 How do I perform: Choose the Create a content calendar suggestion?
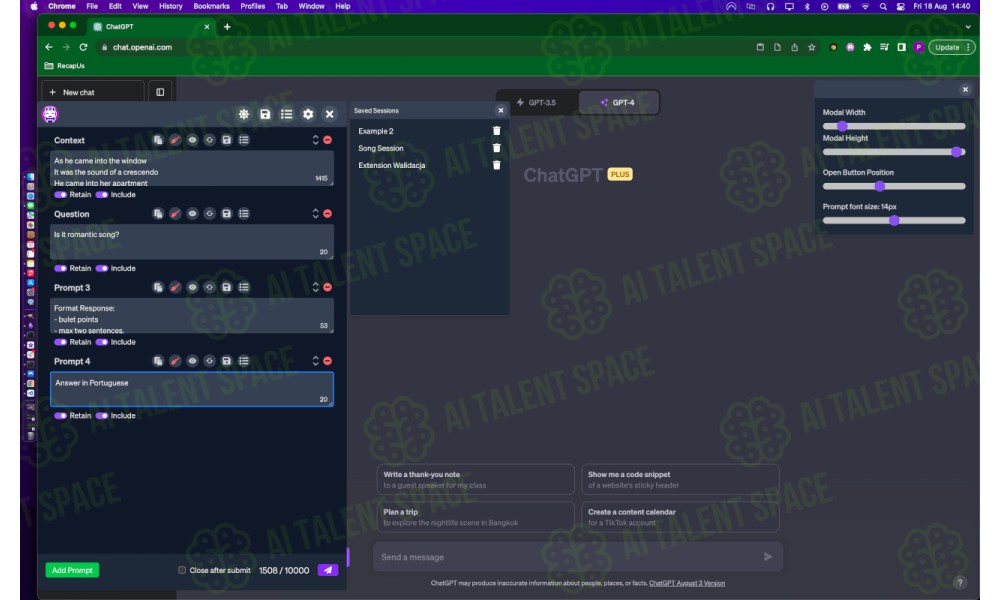pyautogui.click(x=680, y=517)
